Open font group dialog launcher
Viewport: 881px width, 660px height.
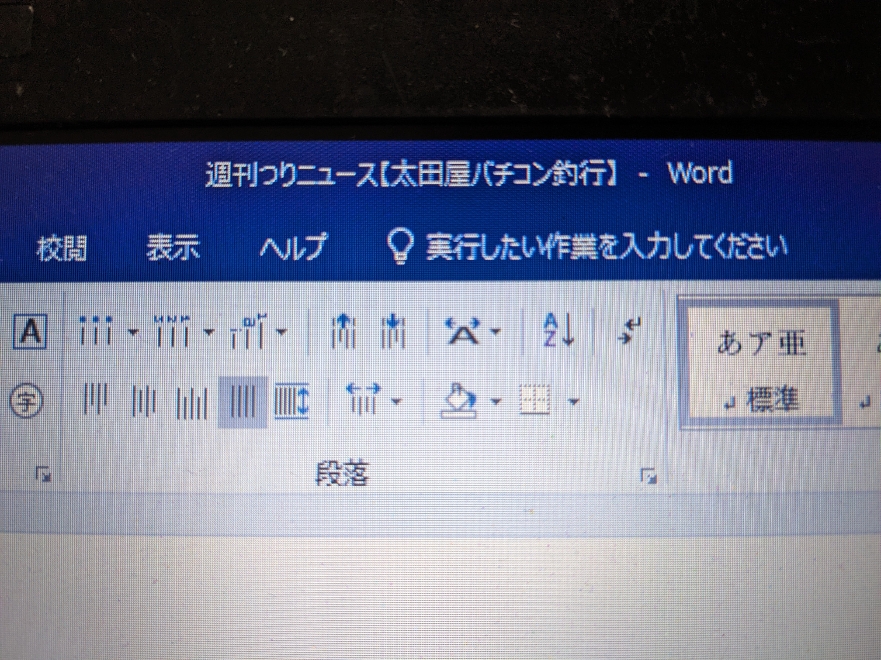coord(43,475)
